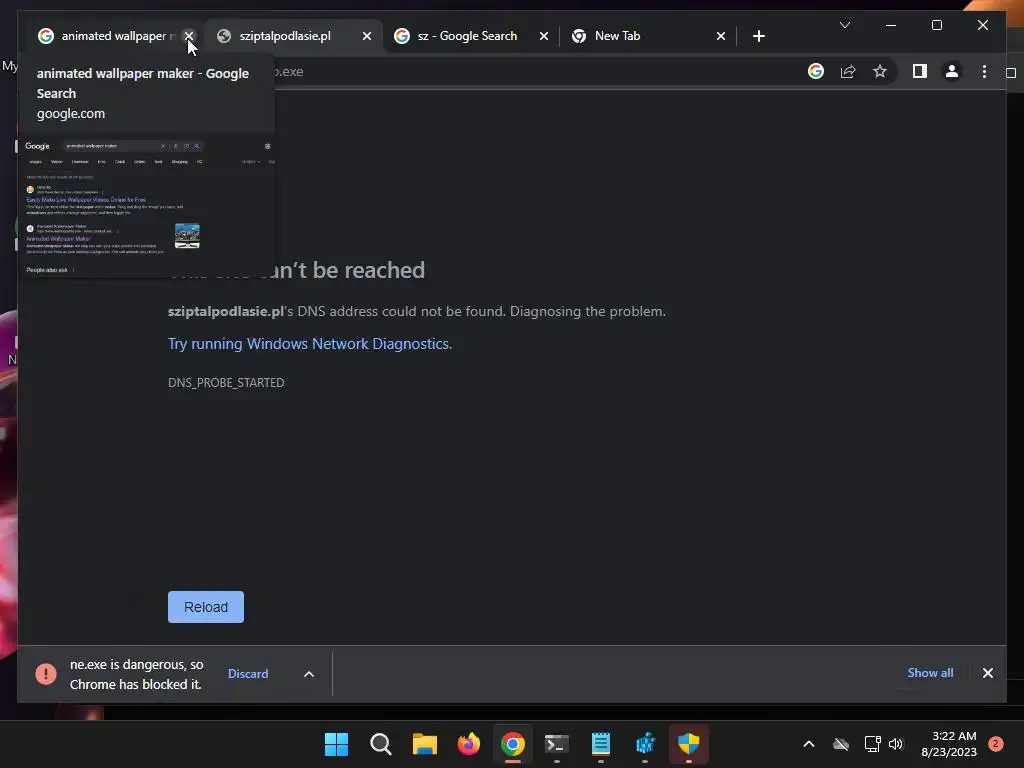Open the Chrome profile menu
Screen dimensions: 1024x768
point(952,71)
